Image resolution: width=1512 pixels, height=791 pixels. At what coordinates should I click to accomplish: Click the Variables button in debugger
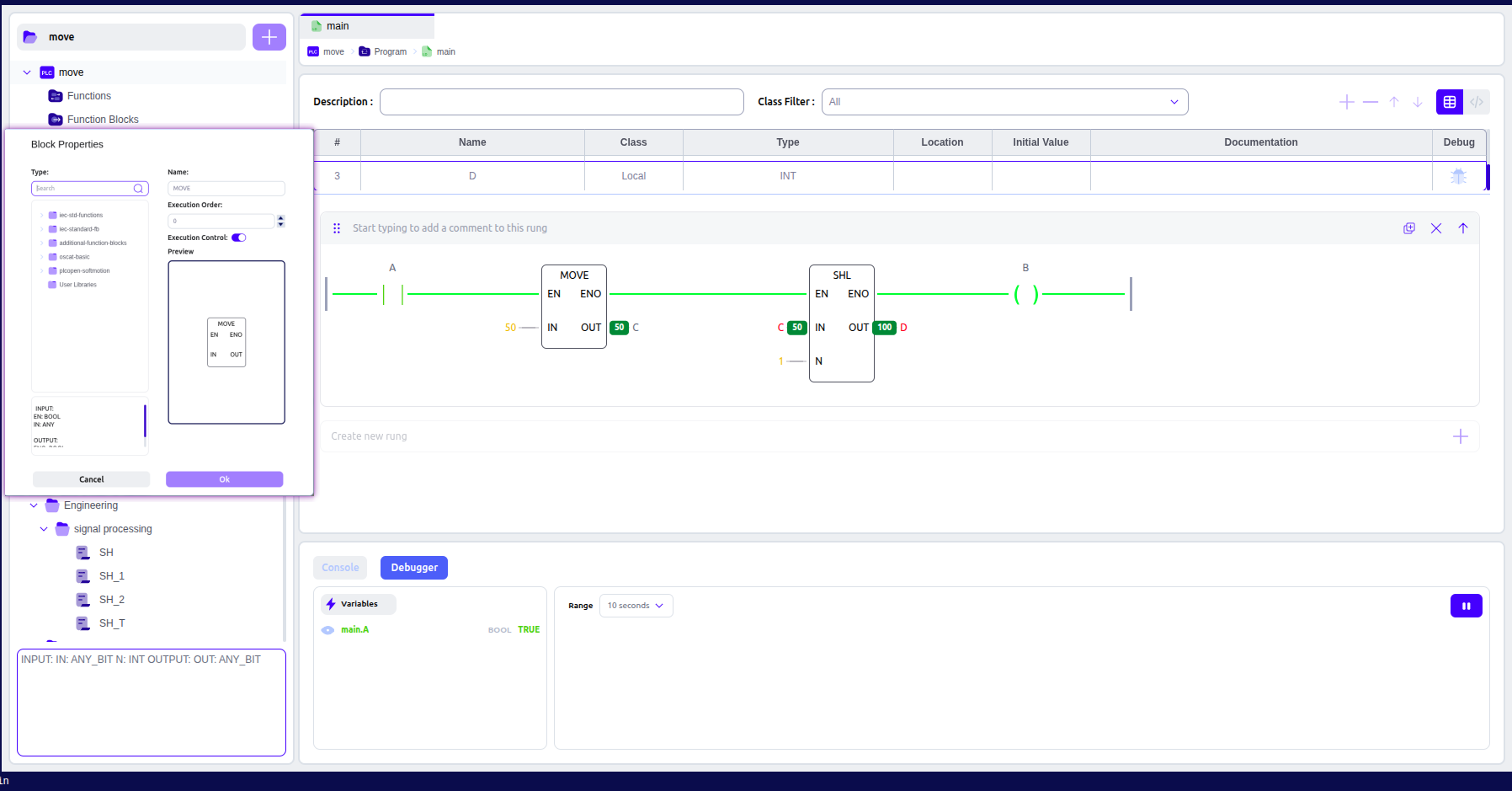359,604
